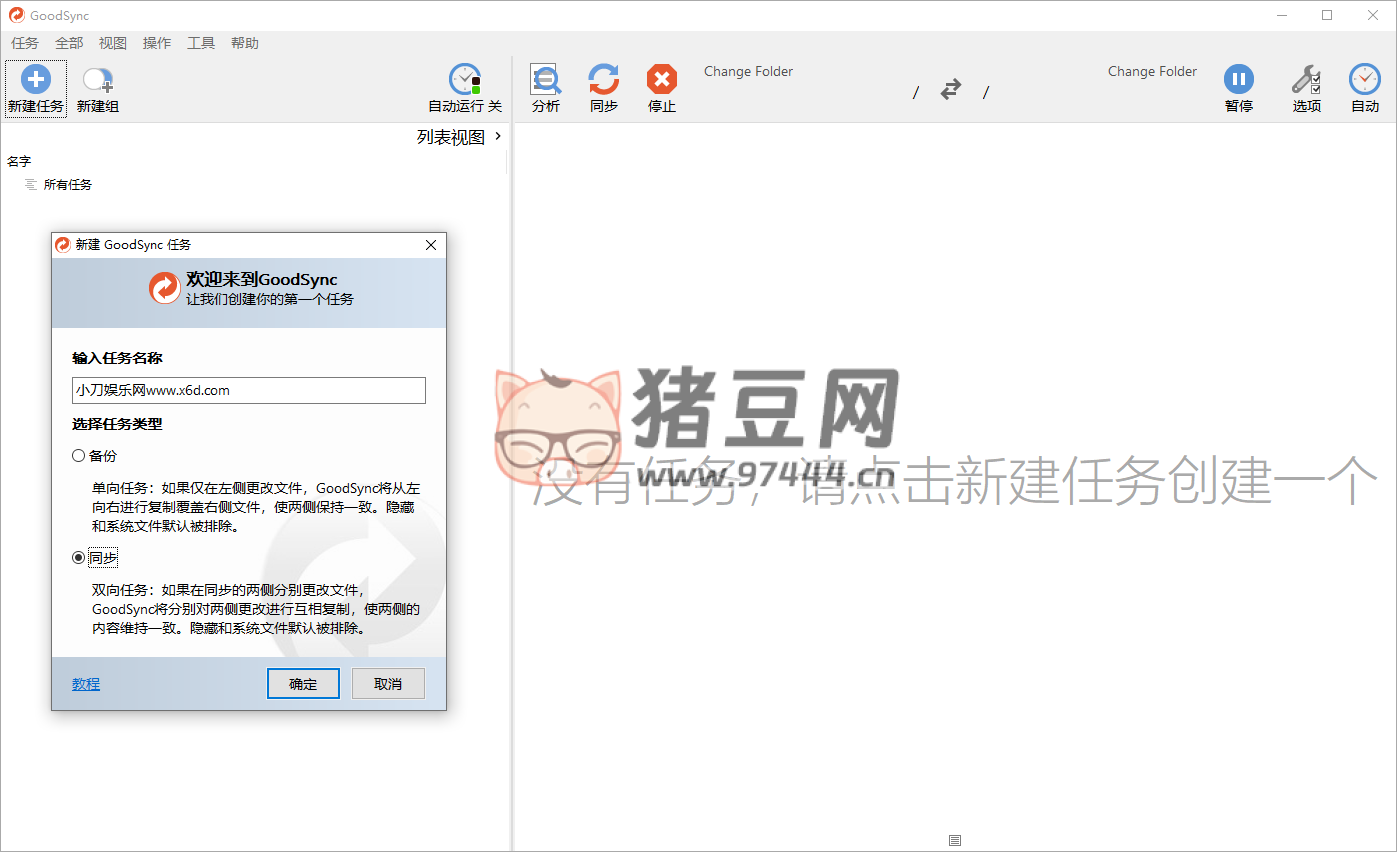This screenshot has width=1397, height=852.
Task: Click the OK (确定) button
Action: [303, 684]
